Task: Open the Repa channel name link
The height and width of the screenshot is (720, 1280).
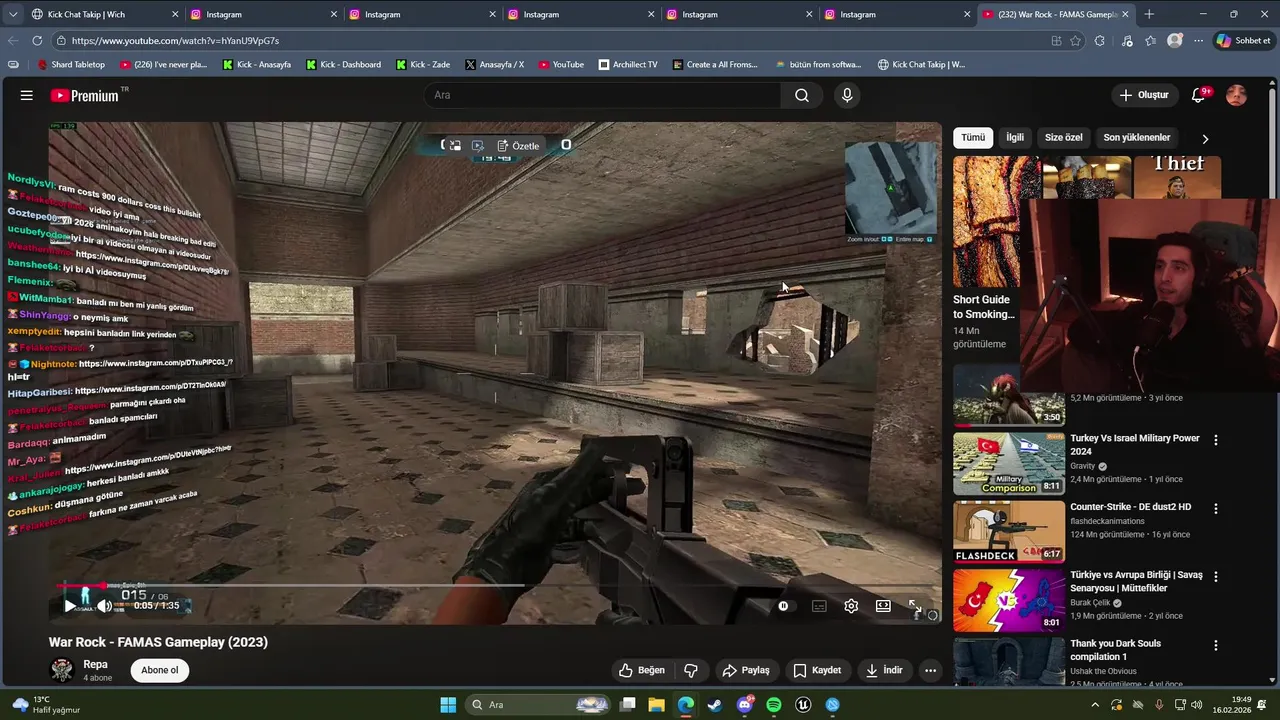Action: [x=95, y=664]
